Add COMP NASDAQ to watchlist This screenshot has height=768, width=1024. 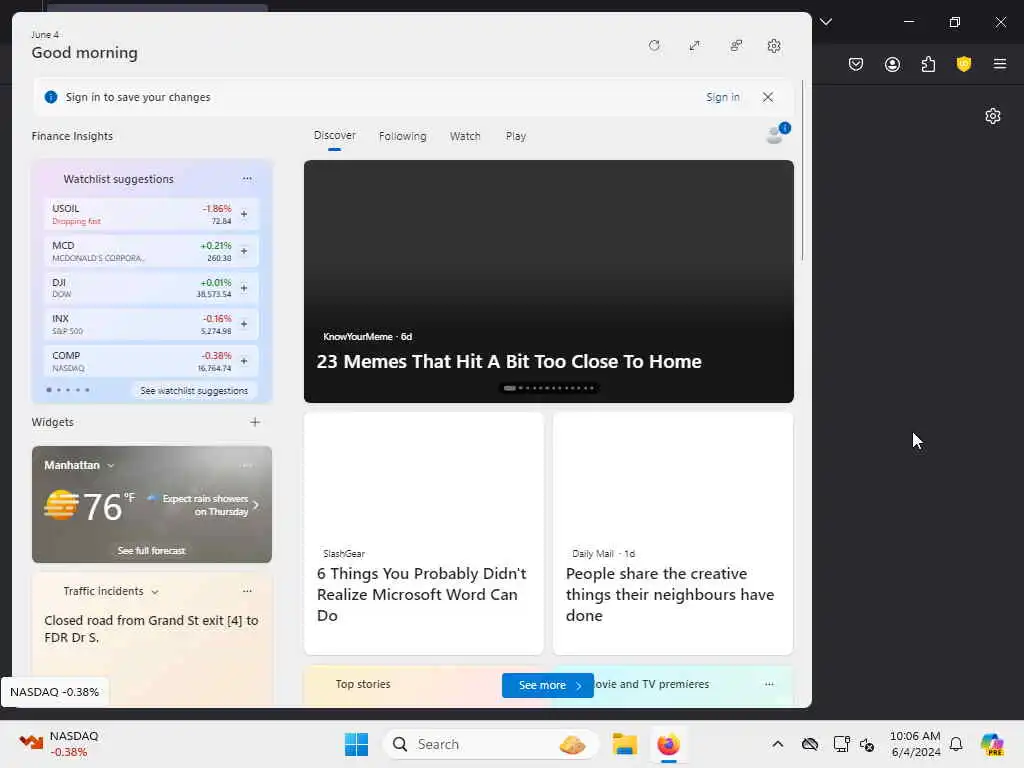click(x=244, y=360)
